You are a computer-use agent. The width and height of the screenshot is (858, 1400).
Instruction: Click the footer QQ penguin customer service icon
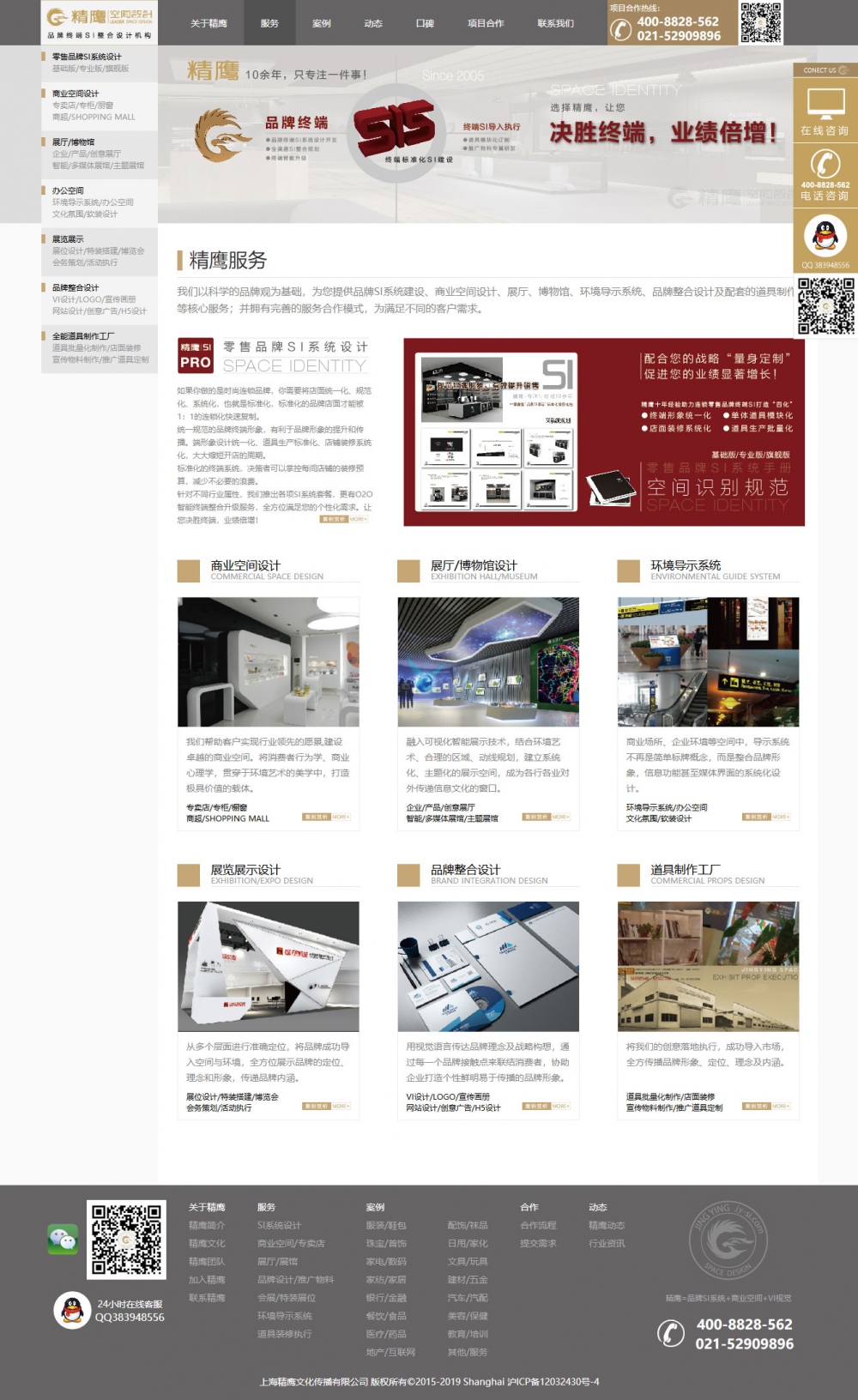(x=72, y=1310)
